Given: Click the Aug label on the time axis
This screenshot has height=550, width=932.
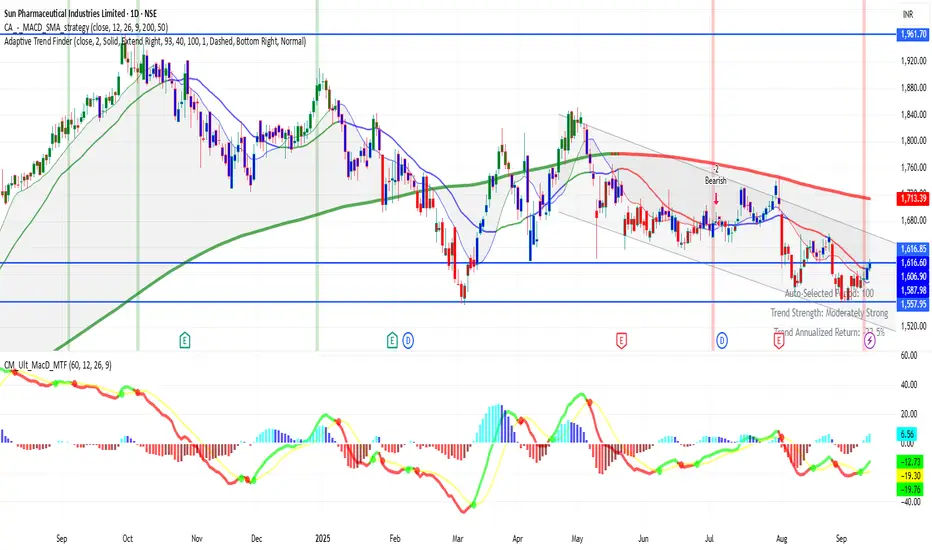Looking at the screenshot, I should (x=782, y=539).
